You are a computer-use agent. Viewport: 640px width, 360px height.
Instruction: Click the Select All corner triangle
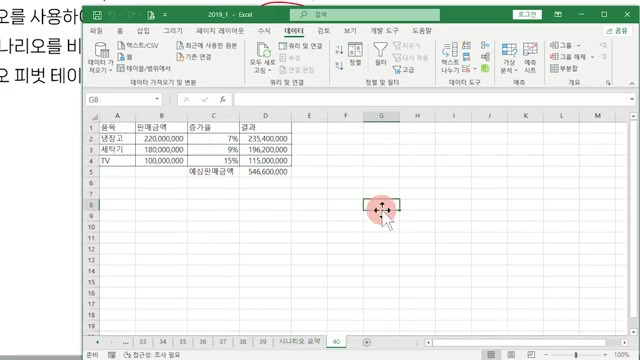94,116
